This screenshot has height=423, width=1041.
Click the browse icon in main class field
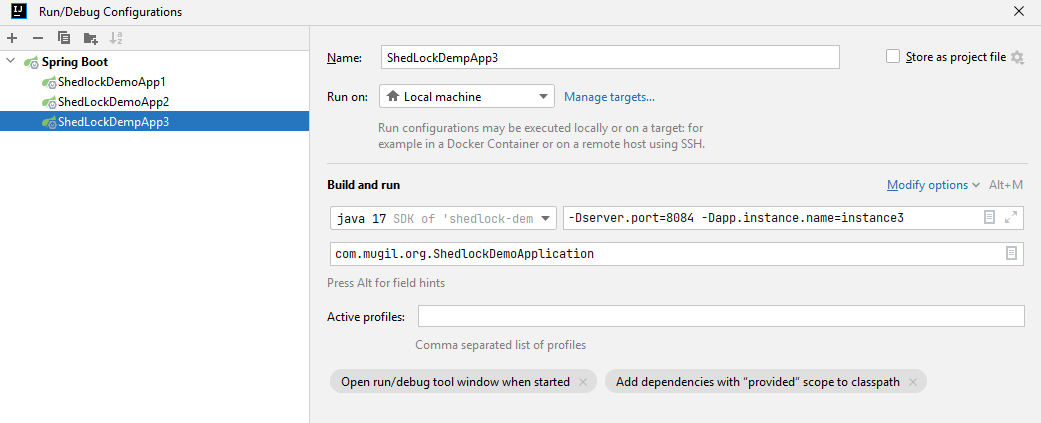(1011, 253)
